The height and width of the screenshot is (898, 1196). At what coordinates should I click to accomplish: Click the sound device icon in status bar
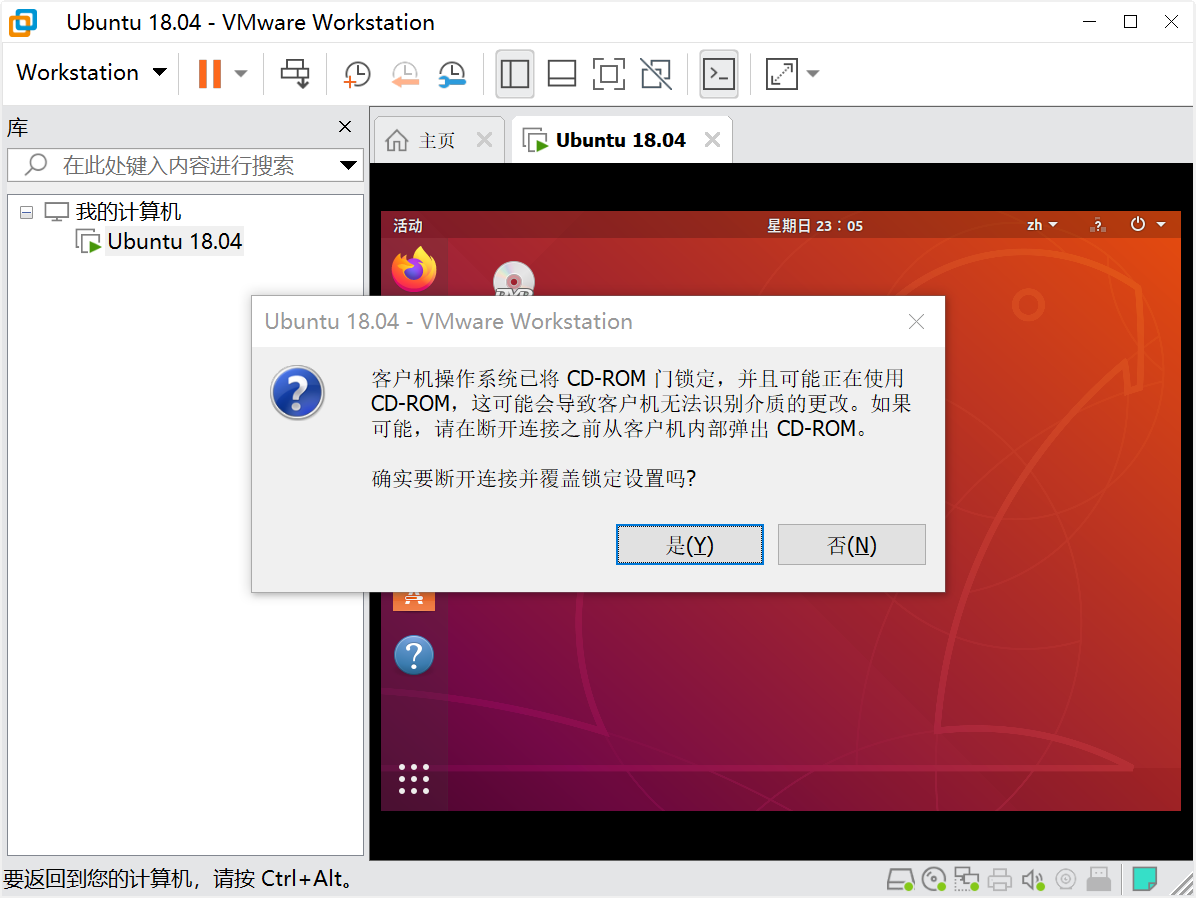click(1033, 879)
